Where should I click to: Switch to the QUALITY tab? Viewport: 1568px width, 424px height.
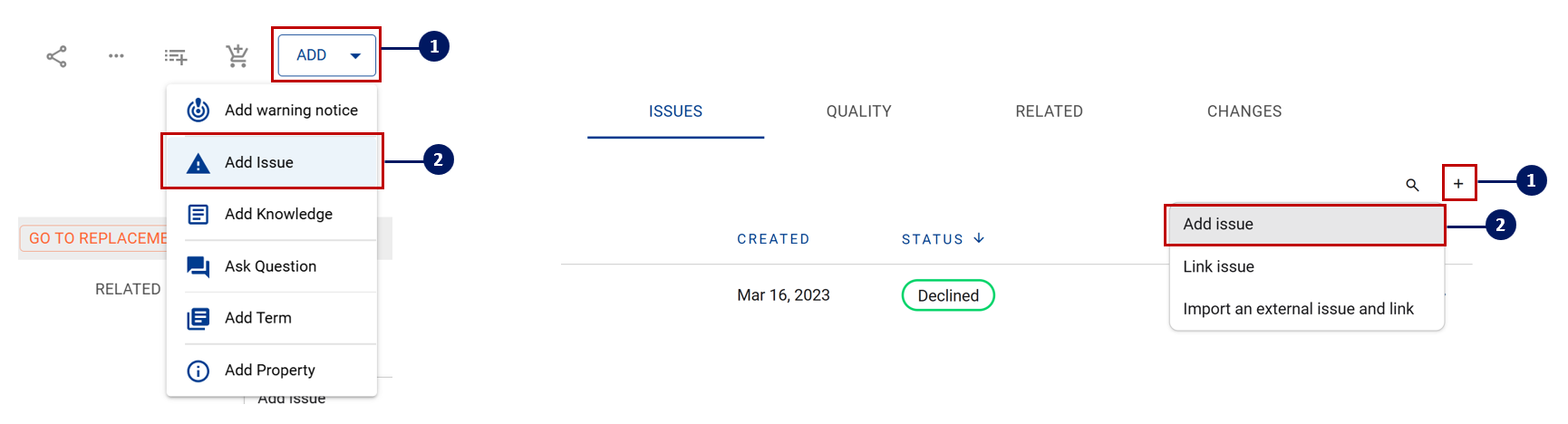click(858, 111)
